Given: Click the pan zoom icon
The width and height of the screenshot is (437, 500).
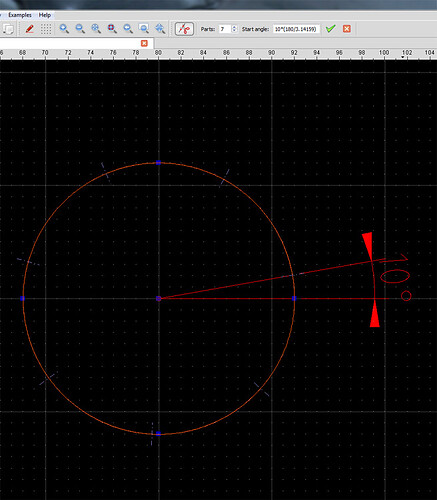Looking at the screenshot, I should click(160, 29).
